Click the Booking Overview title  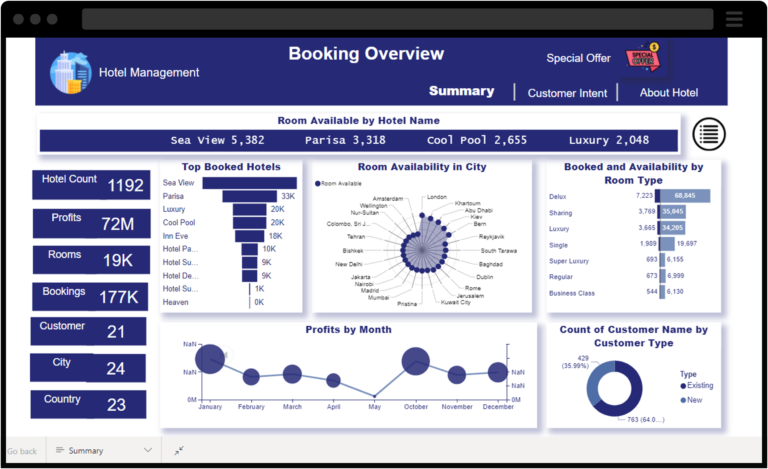click(x=366, y=54)
